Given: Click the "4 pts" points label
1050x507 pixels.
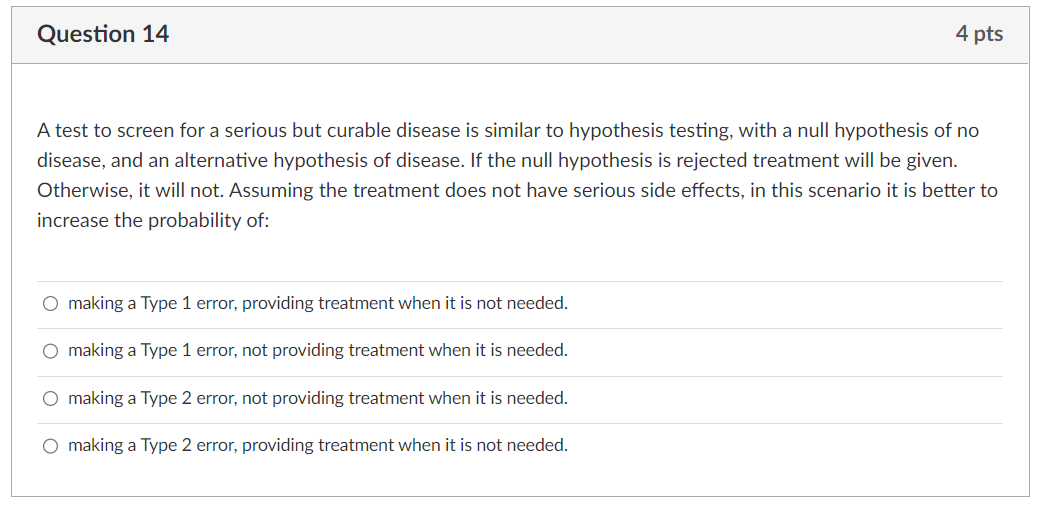Looking at the screenshot, I should point(979,33).
